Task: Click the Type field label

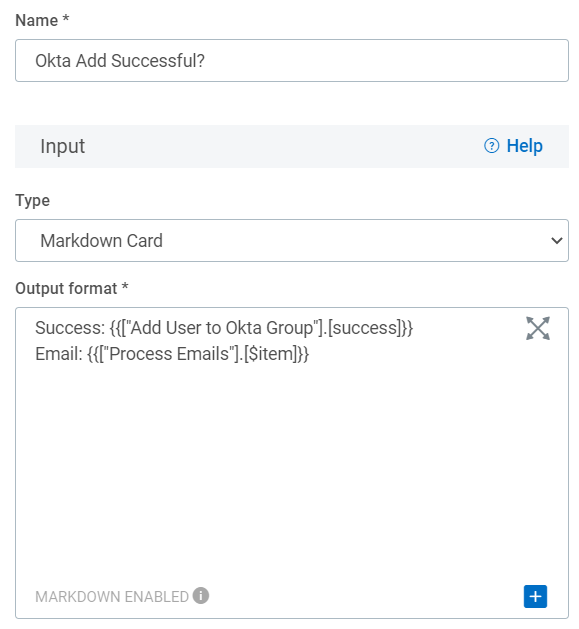Action: click(x=33, y=200)
